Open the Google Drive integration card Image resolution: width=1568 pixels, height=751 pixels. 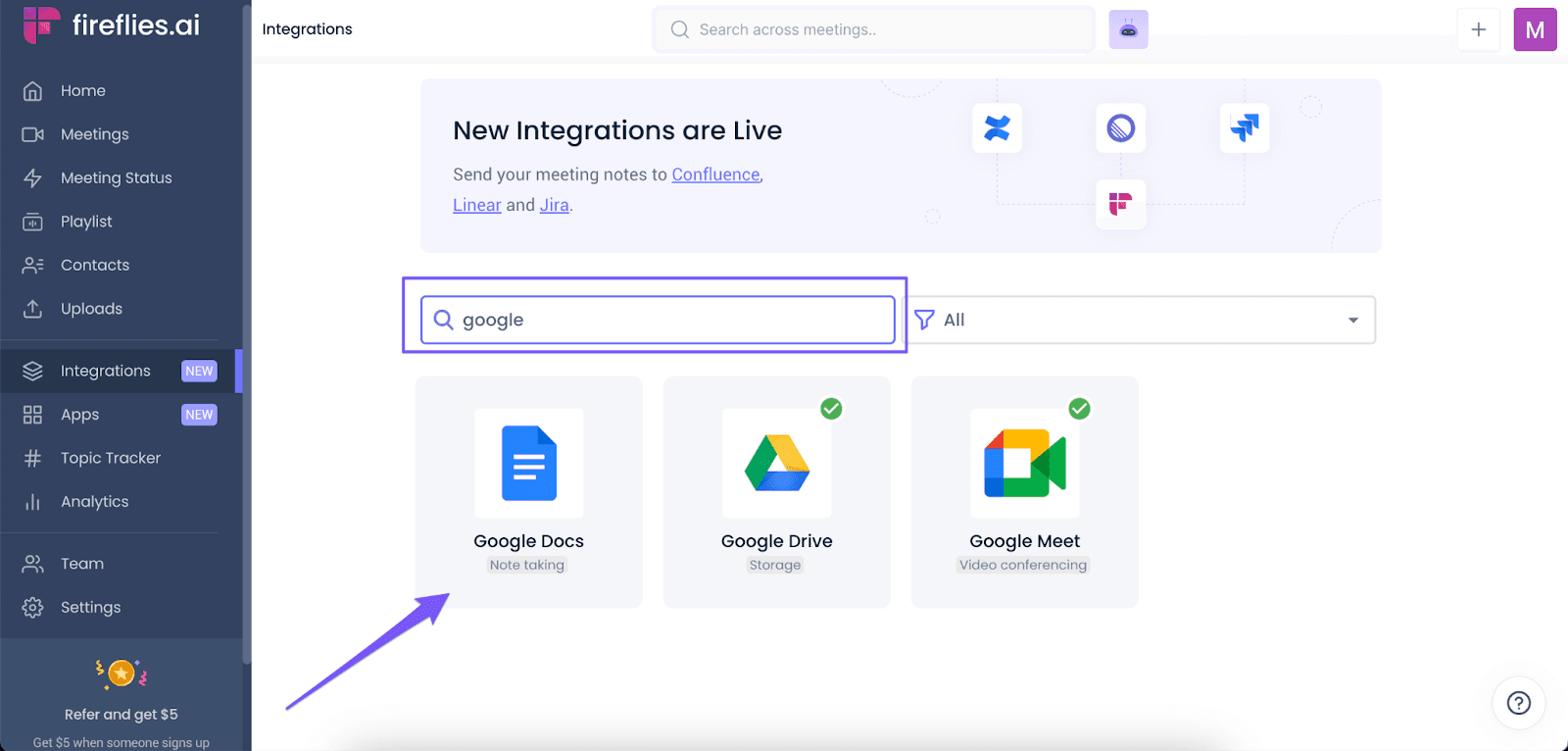point(777,492)
